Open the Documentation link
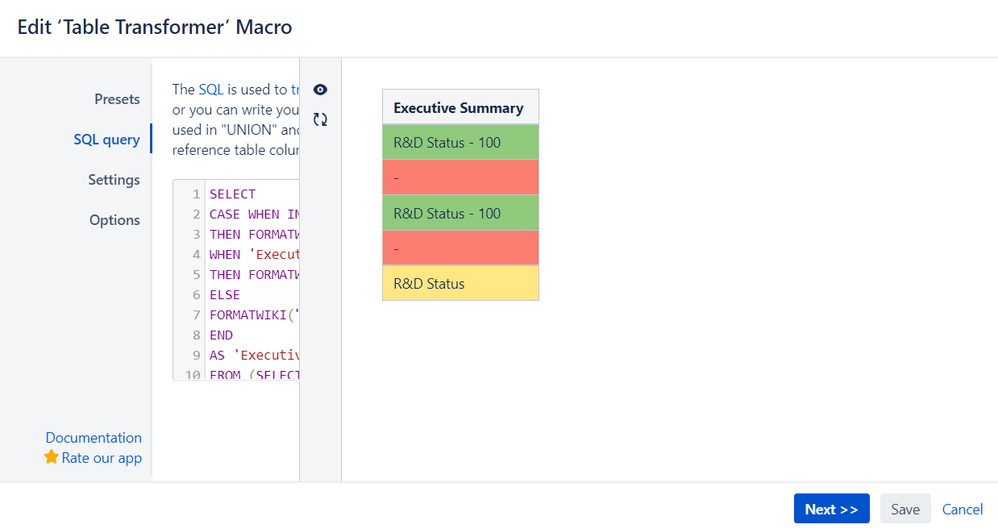 (93, 437)
